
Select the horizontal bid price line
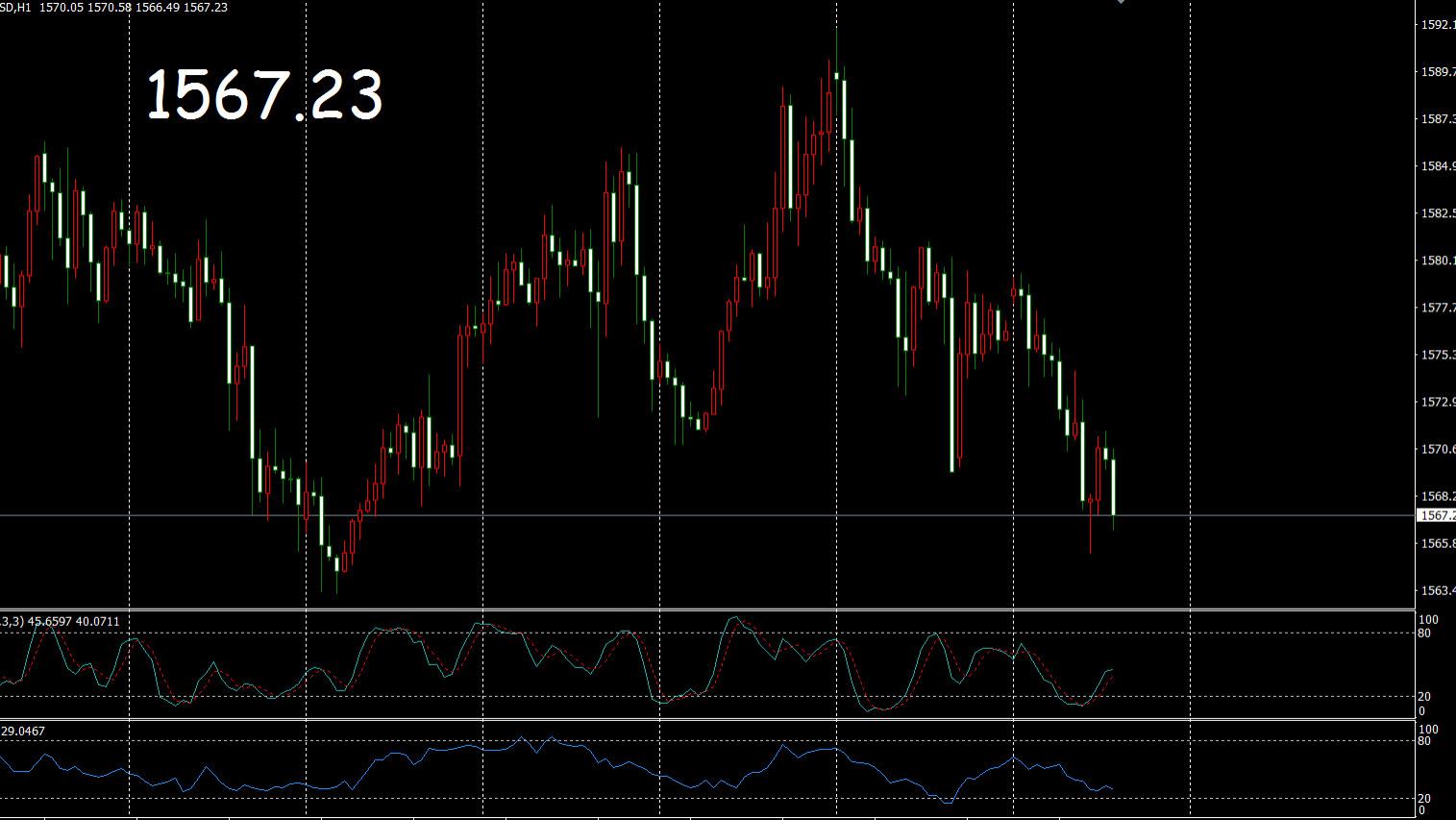coord(707,516)
